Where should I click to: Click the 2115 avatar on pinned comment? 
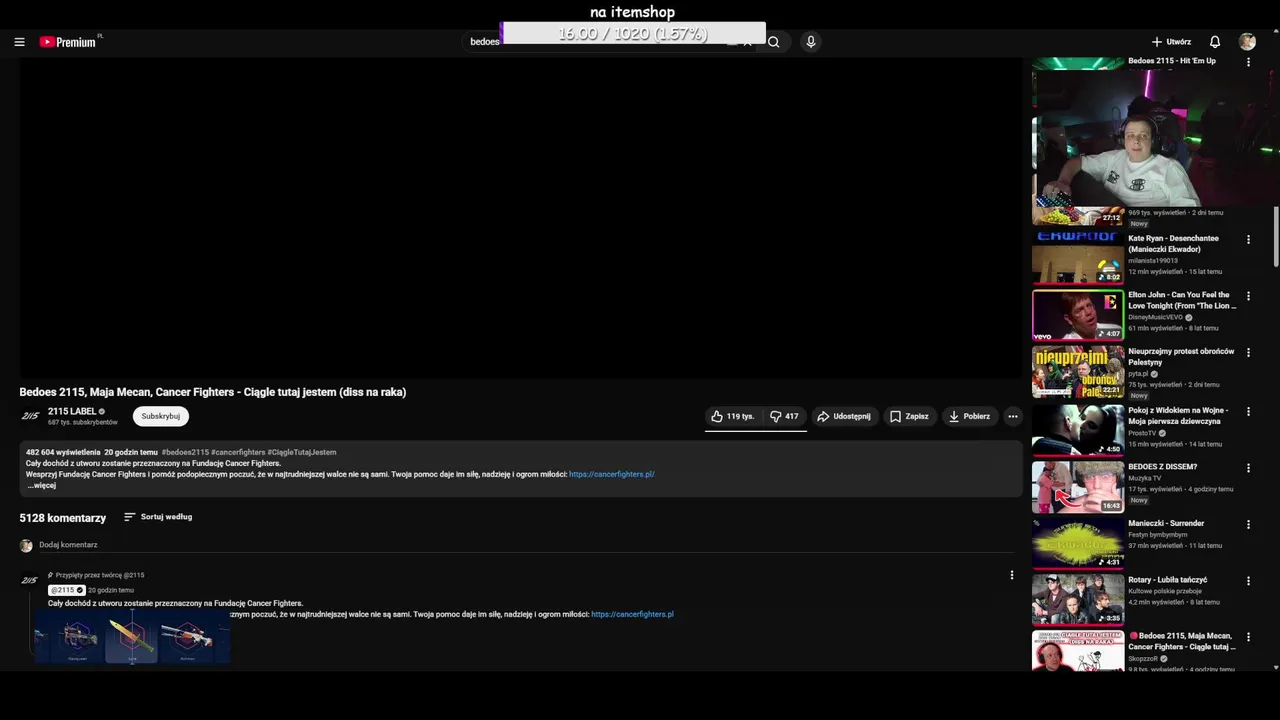(x=30, y=581)
